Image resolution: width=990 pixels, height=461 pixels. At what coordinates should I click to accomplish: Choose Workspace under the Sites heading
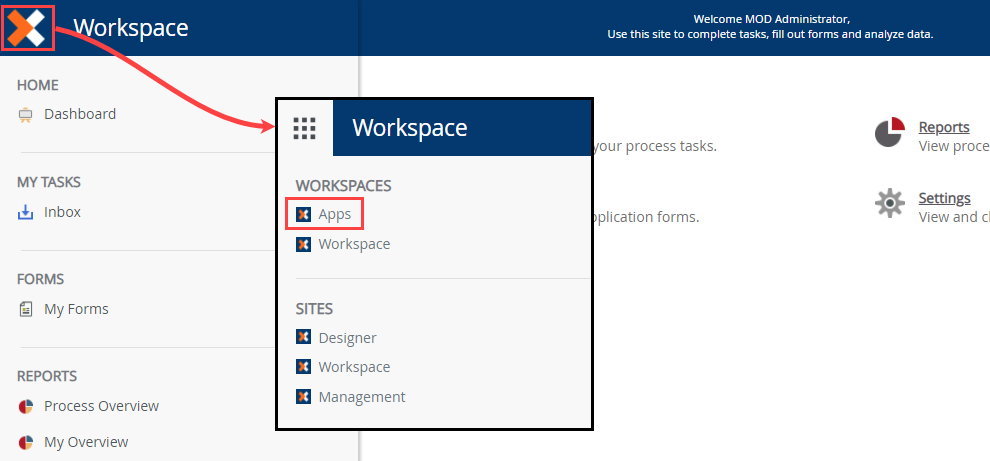[x=354, y=367]
